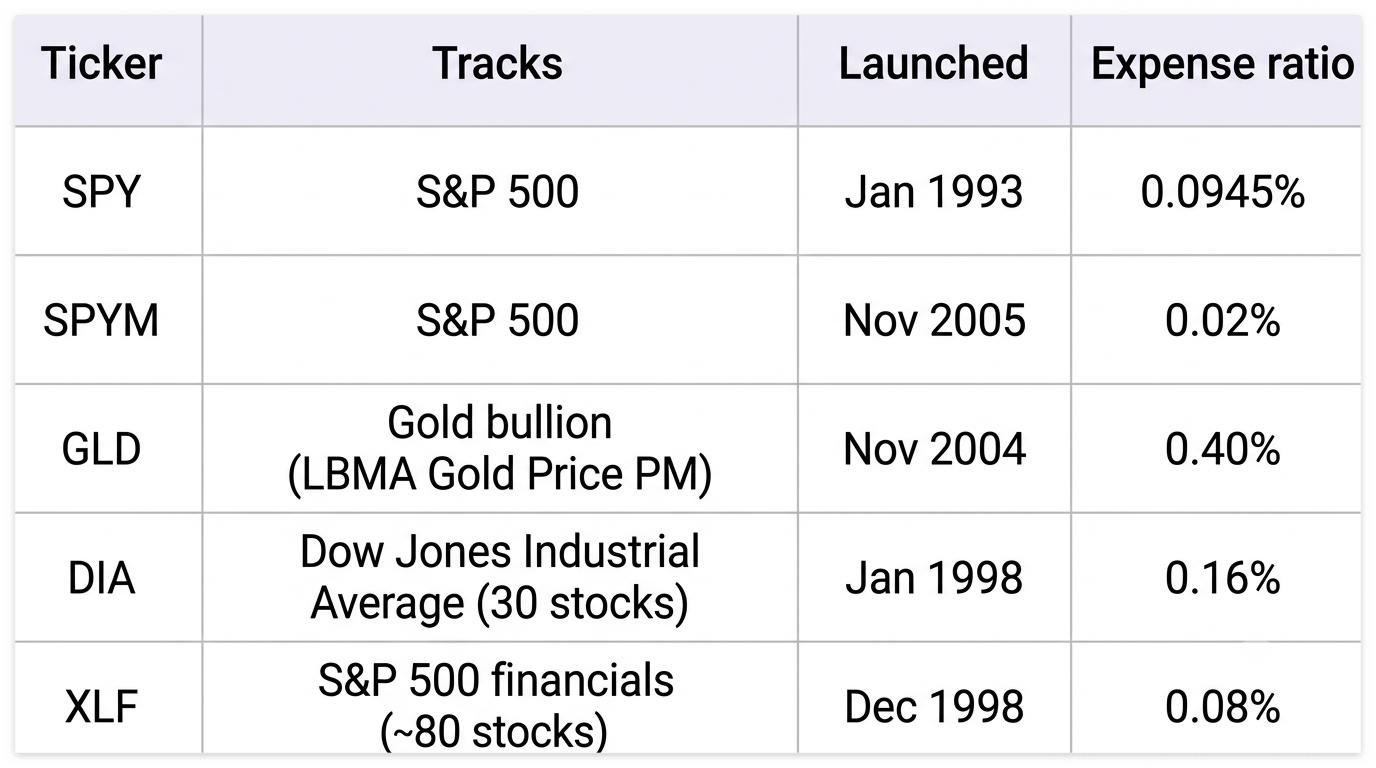Click the 0.16% expense ratio cell
Image resolution: width=1376 pixels, height=768 pixels.
coord(1222,578)
